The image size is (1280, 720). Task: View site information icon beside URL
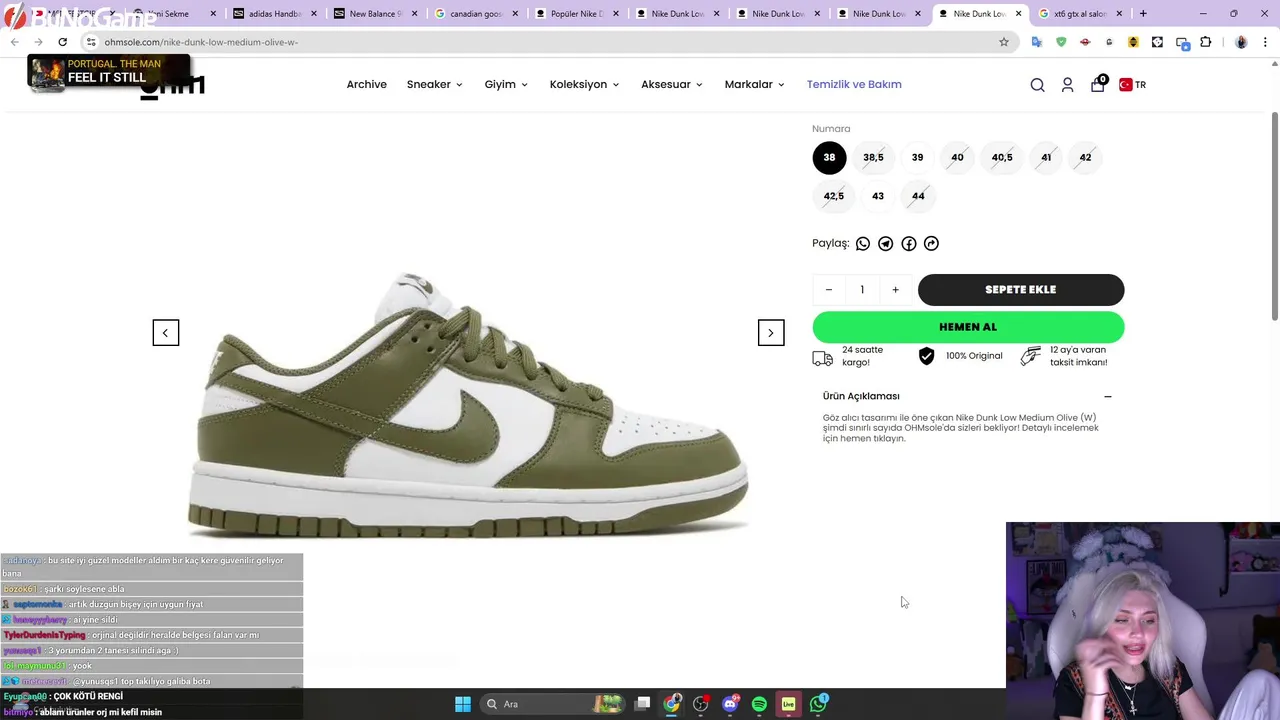91,42
